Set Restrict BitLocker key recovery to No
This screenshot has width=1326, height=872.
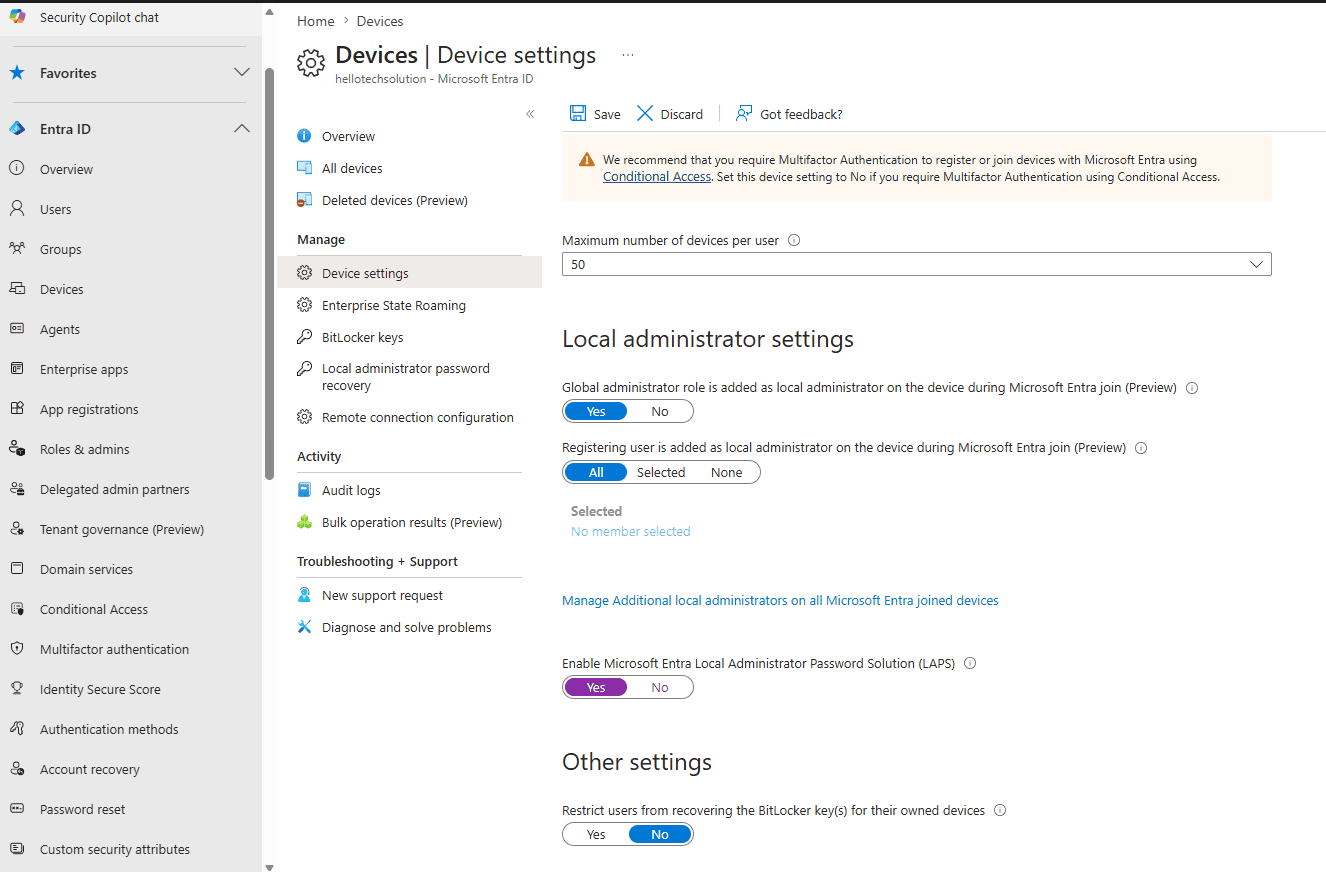click(x=660, y=834)
